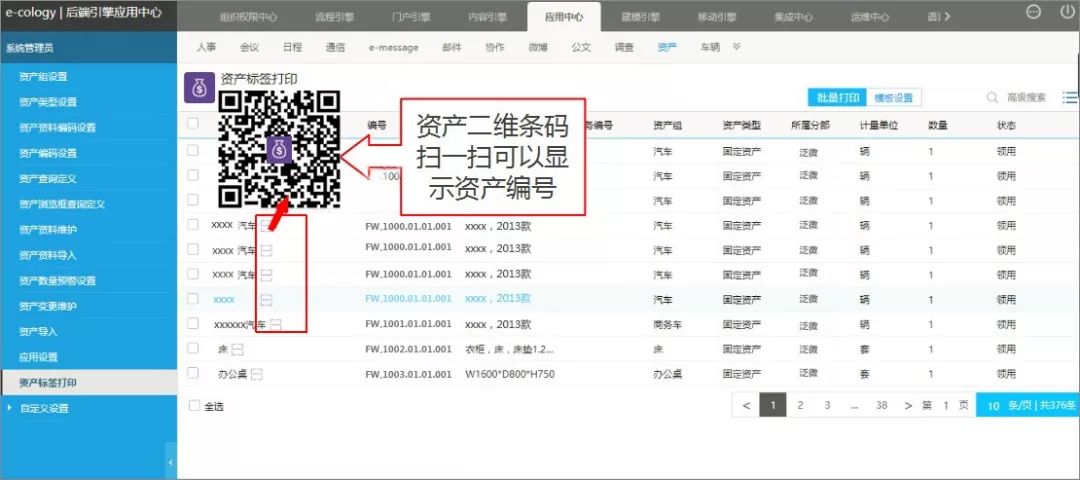1080x480 pixels.
Task: Click the search magnifier icon
Action: click(x=992, y=98)
